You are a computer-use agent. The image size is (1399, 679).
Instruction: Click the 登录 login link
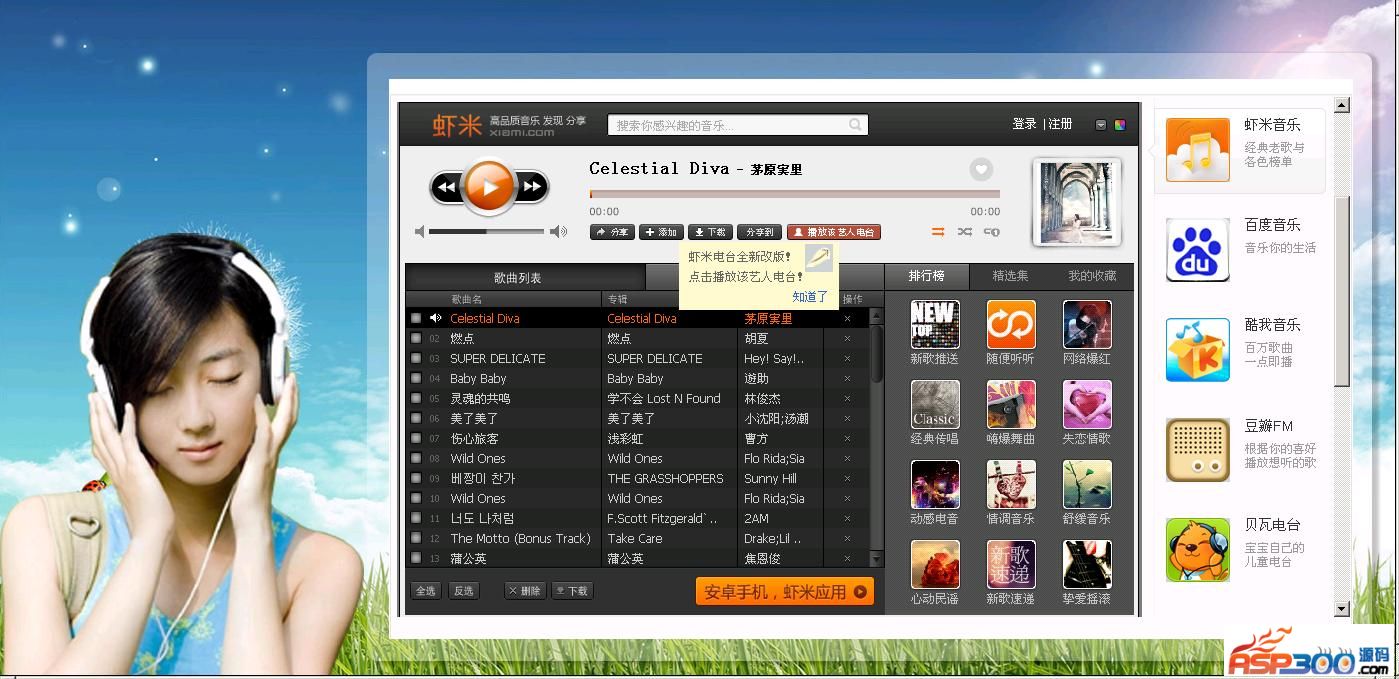coord(1024,124)
